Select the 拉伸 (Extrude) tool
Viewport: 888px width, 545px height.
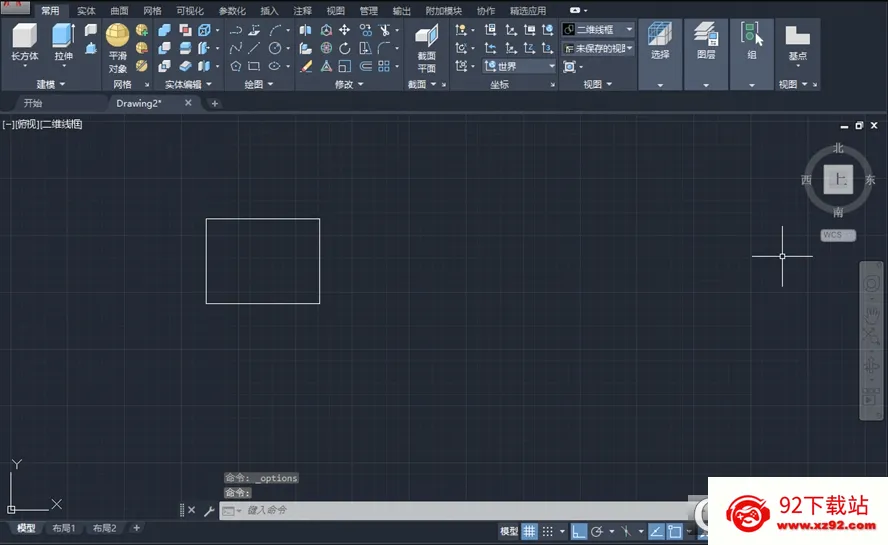63,41
